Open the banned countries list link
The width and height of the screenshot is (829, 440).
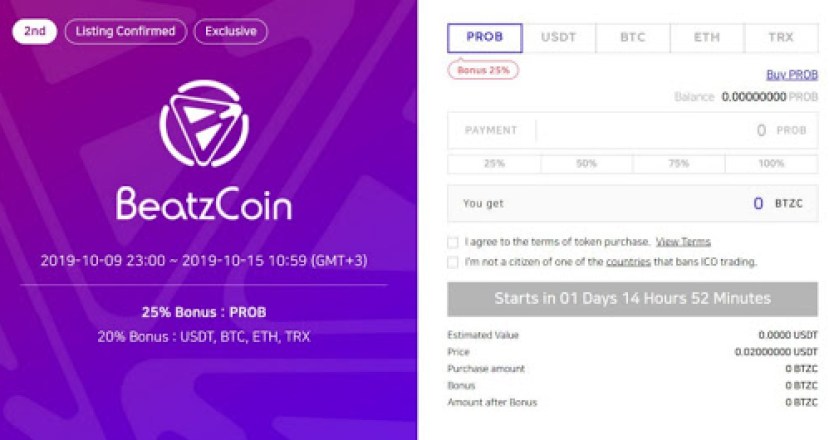(x=627, y=262)
